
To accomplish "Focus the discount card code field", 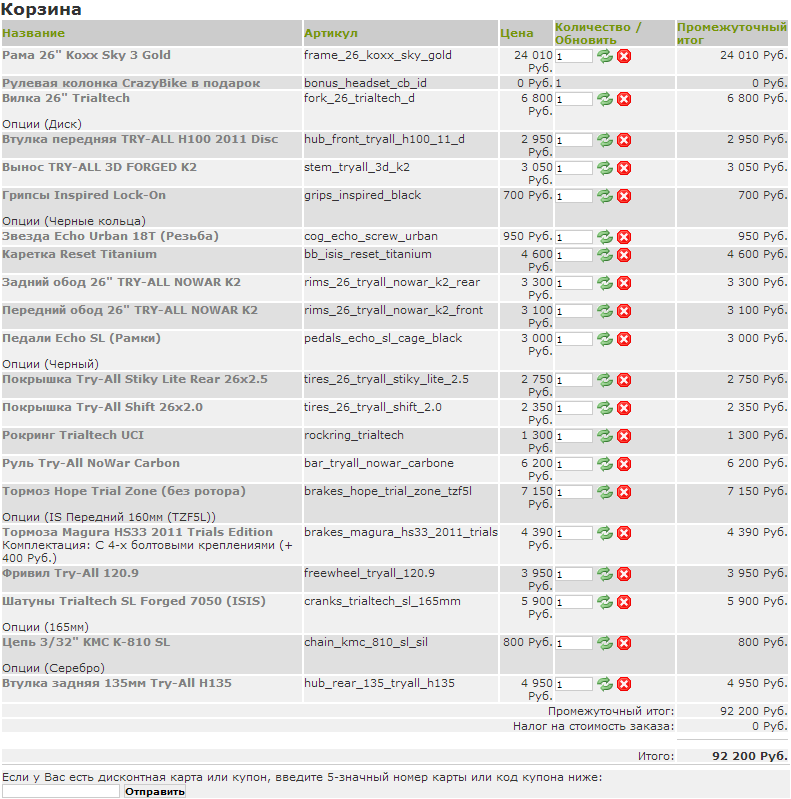I will pos(61,792).
